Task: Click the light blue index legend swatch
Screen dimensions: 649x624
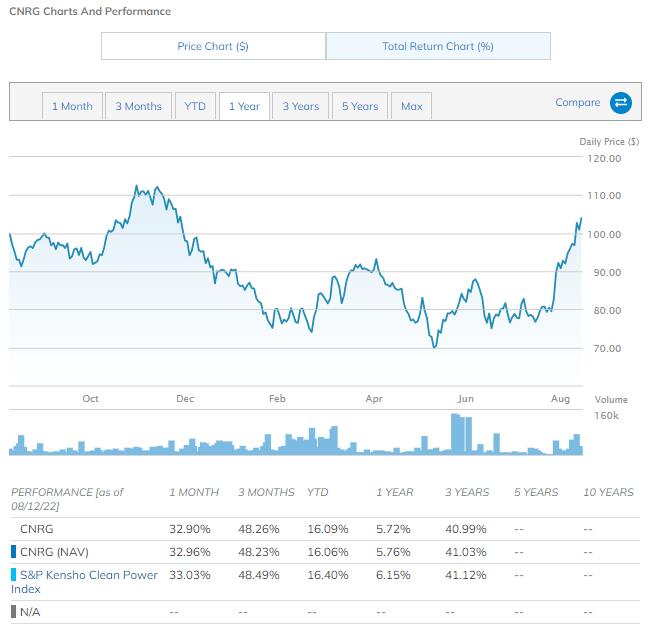Action: [x=12, y=575]
